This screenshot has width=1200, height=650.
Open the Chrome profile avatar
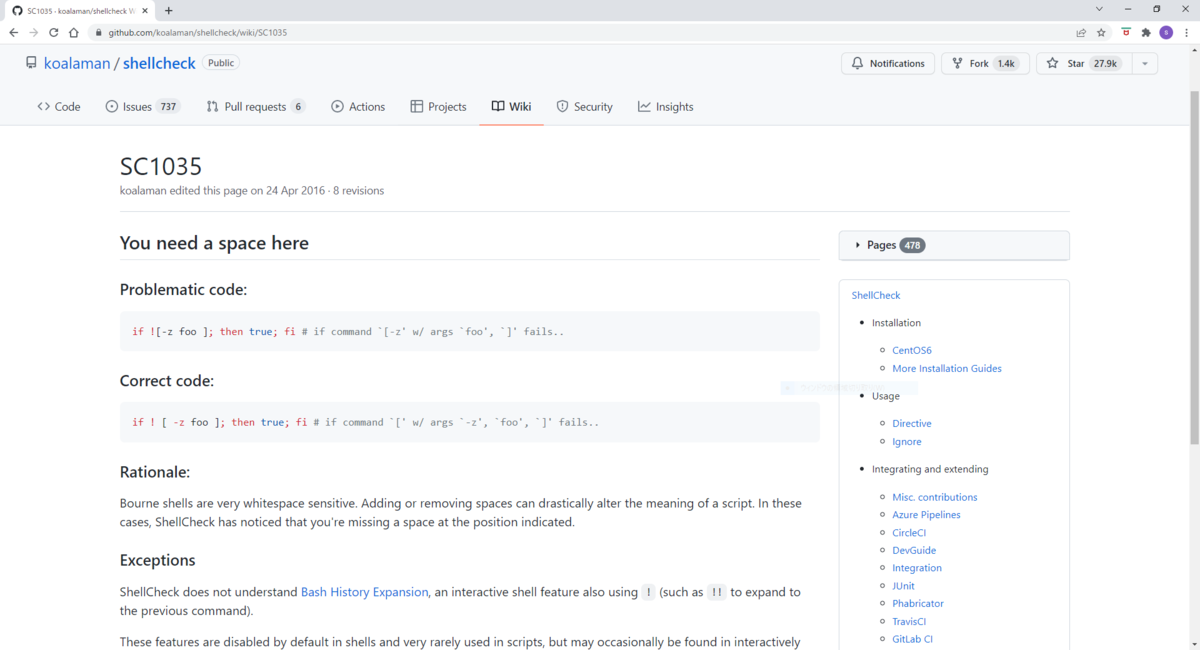click(1166, 32)
